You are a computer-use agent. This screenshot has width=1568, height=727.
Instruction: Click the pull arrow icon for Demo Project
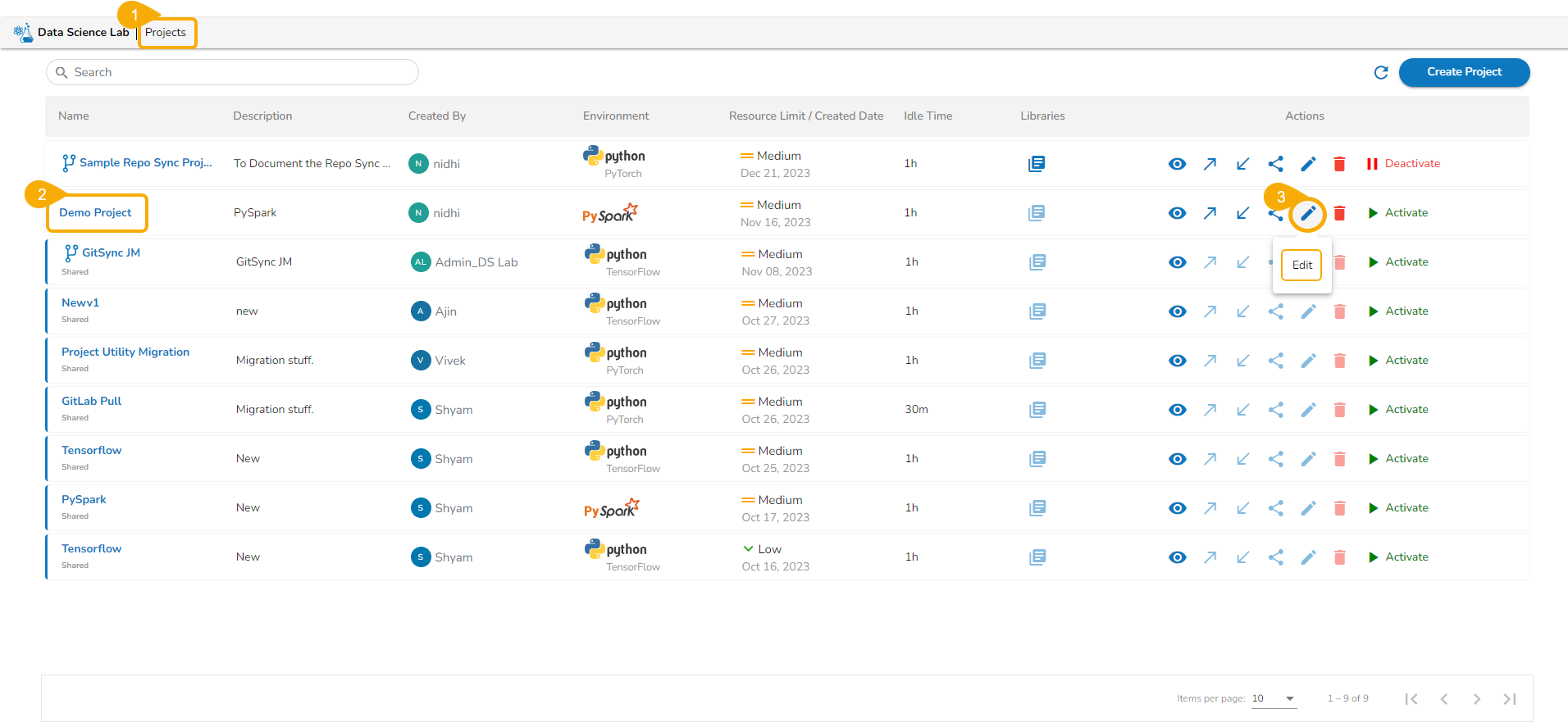click(x=1242, y=213)
